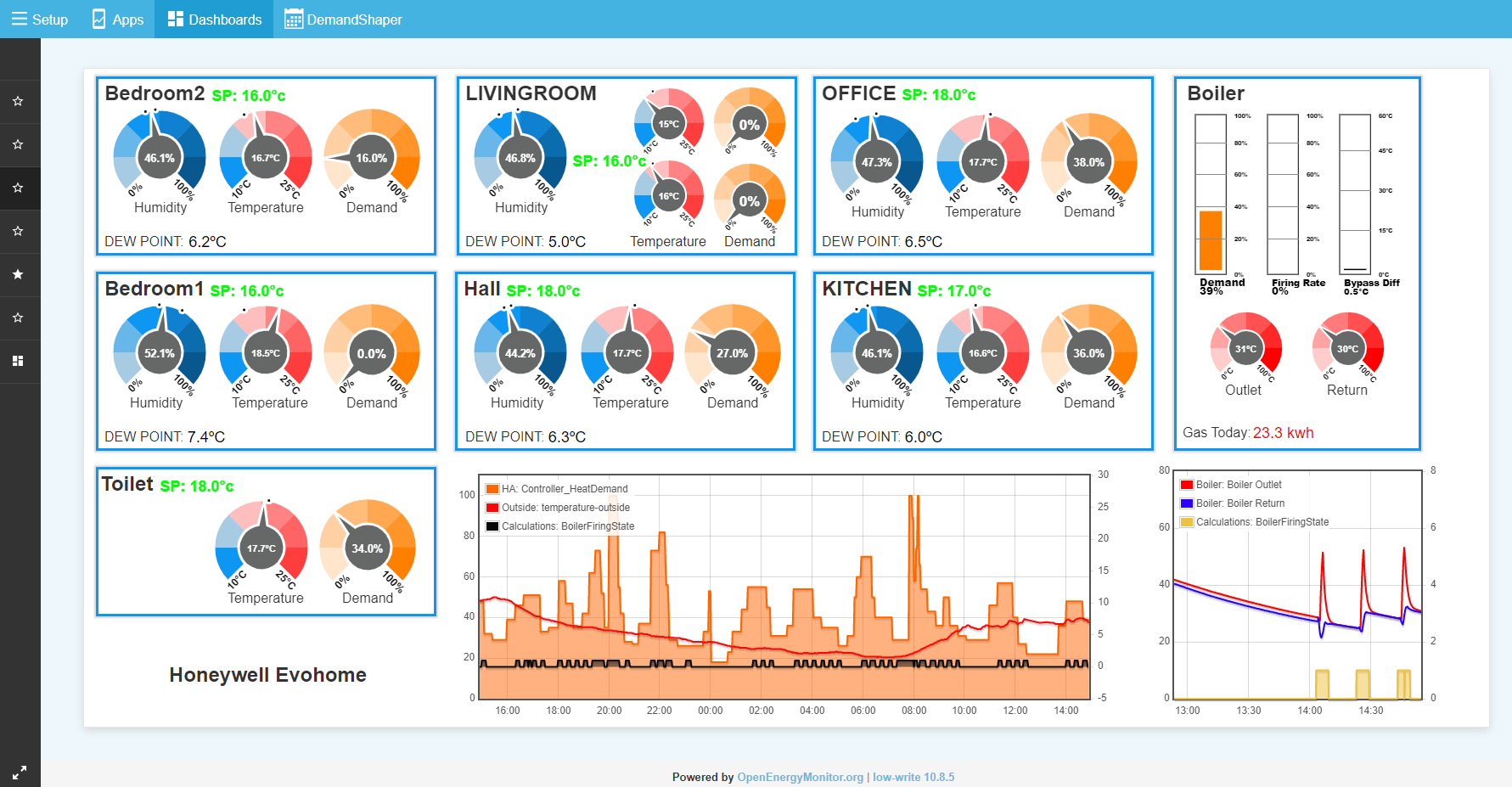1512x787 pixels.
Task: Click the 'Gas Today: 23.3 kwh' reading
Action: coord(1248,433)
